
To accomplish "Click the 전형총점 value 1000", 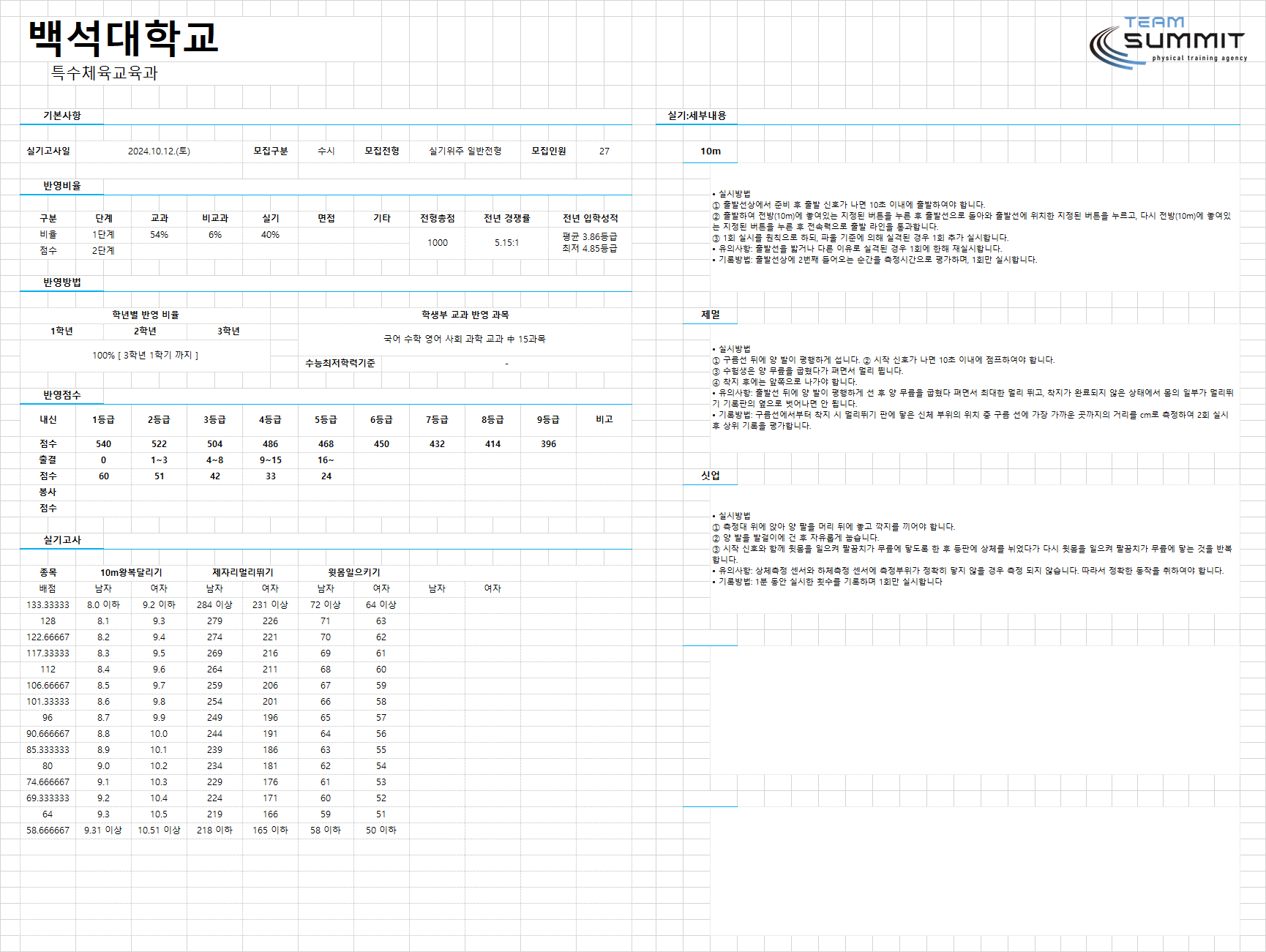I will pyautogui.click(x=438, y=243).
